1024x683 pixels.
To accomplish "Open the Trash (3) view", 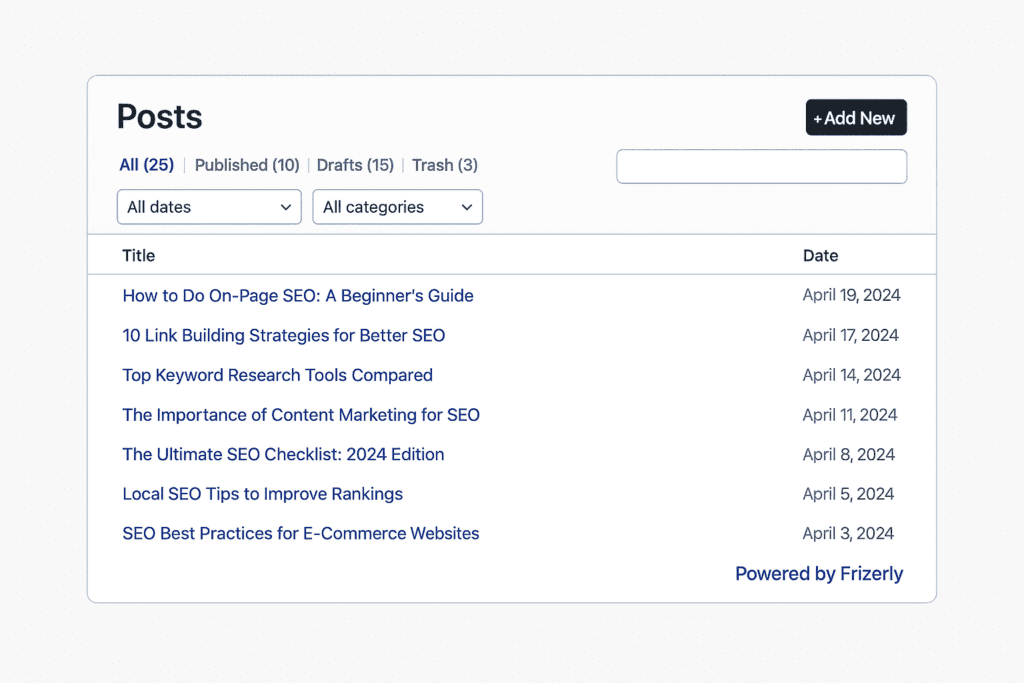I will (445, 165).
